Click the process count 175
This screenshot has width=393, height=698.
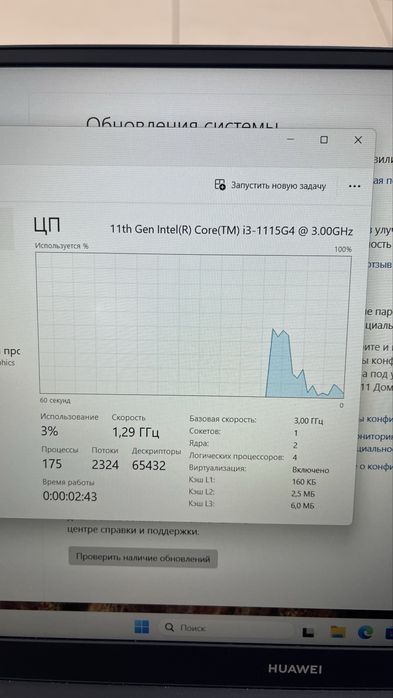coord(52,464)
